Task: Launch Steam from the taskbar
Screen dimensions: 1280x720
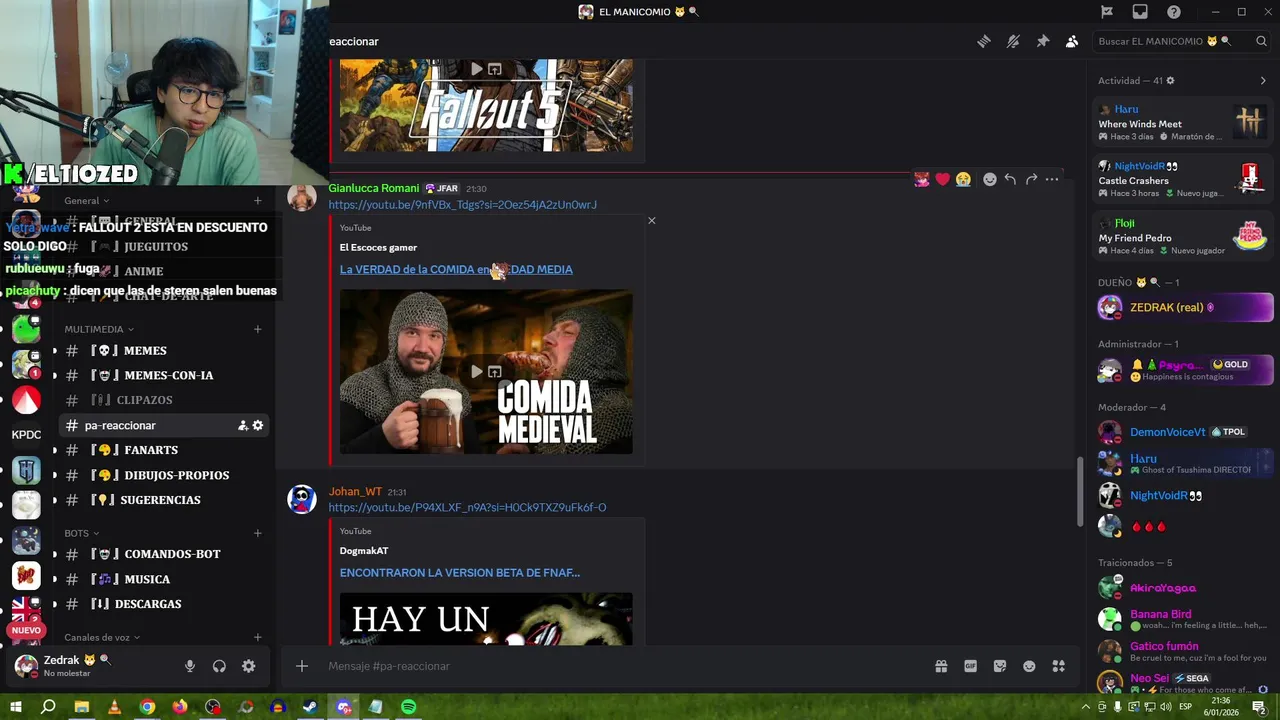Action: coord(310,707)
